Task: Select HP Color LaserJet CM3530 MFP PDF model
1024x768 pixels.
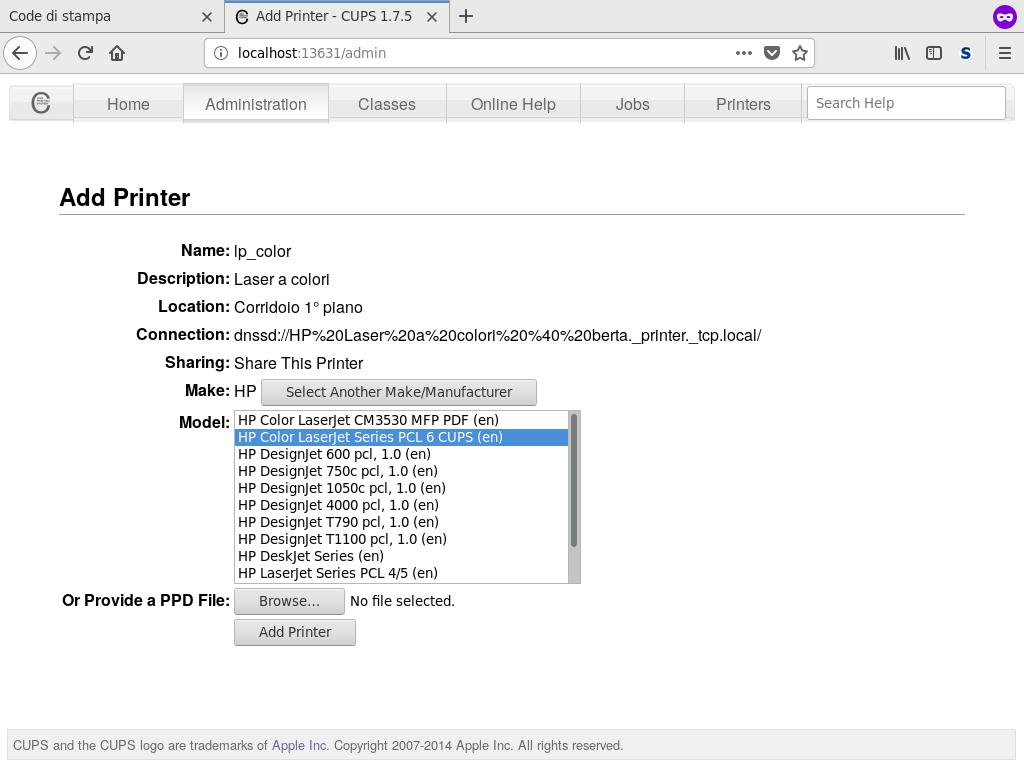Action: [401, 420]
